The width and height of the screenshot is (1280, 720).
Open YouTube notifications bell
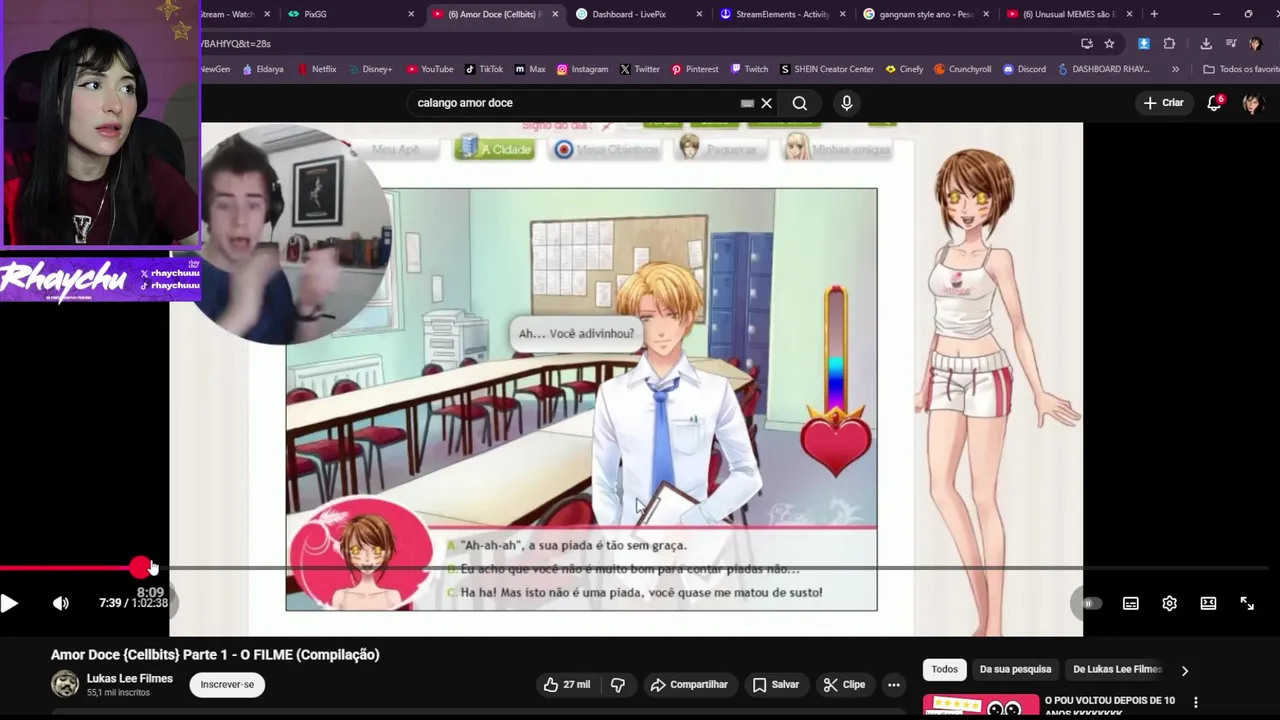pos(1214,103)
